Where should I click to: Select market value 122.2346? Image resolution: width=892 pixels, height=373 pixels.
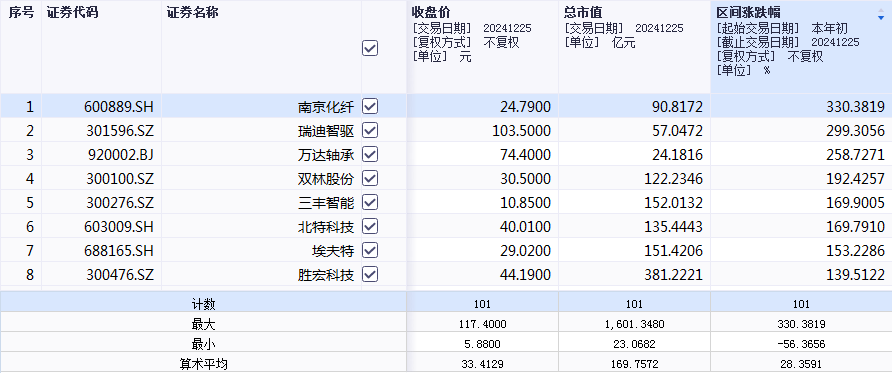(674, 179)
